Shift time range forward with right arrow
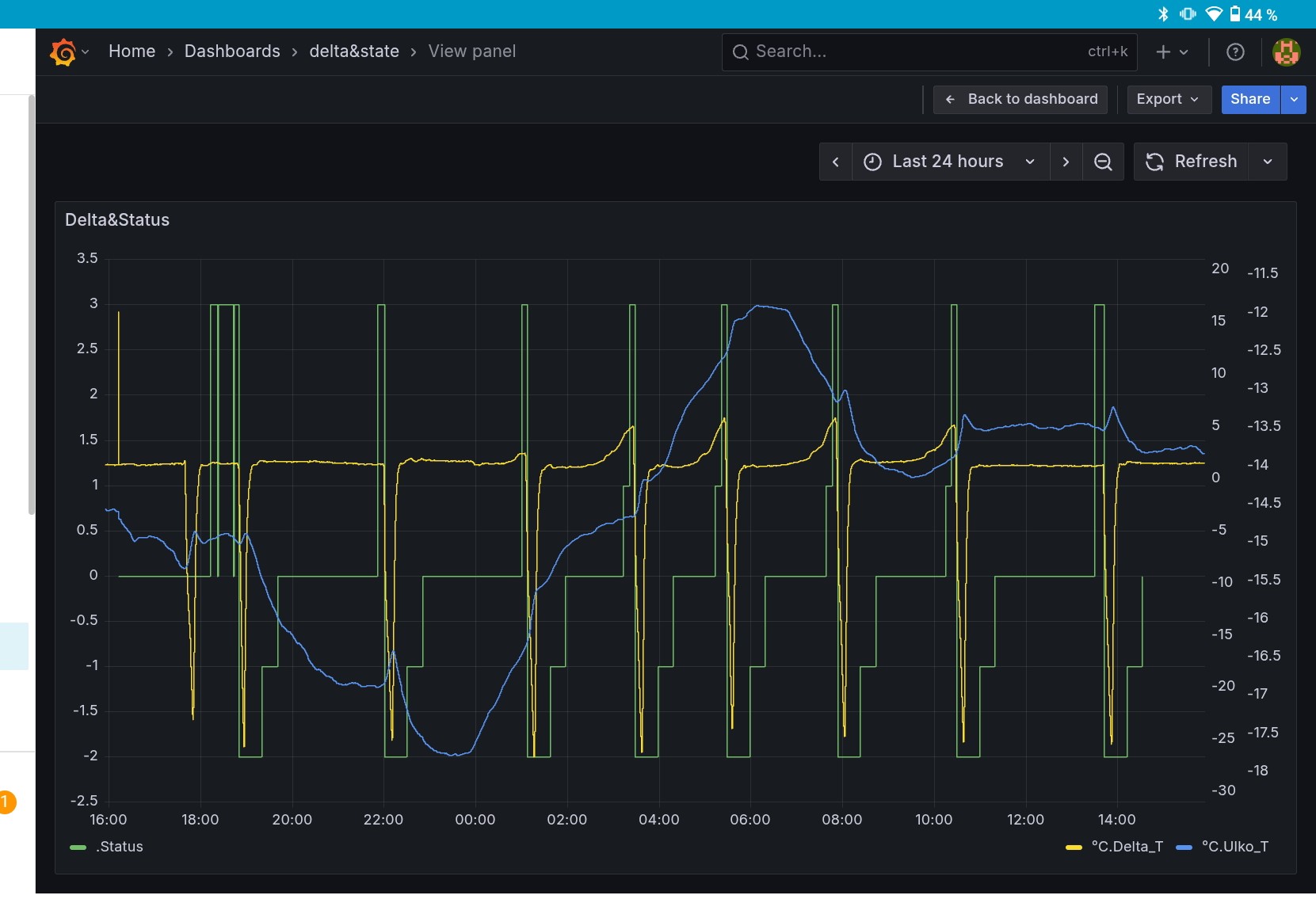This screenshot has width=1316, height=899. click(1066, 162)
